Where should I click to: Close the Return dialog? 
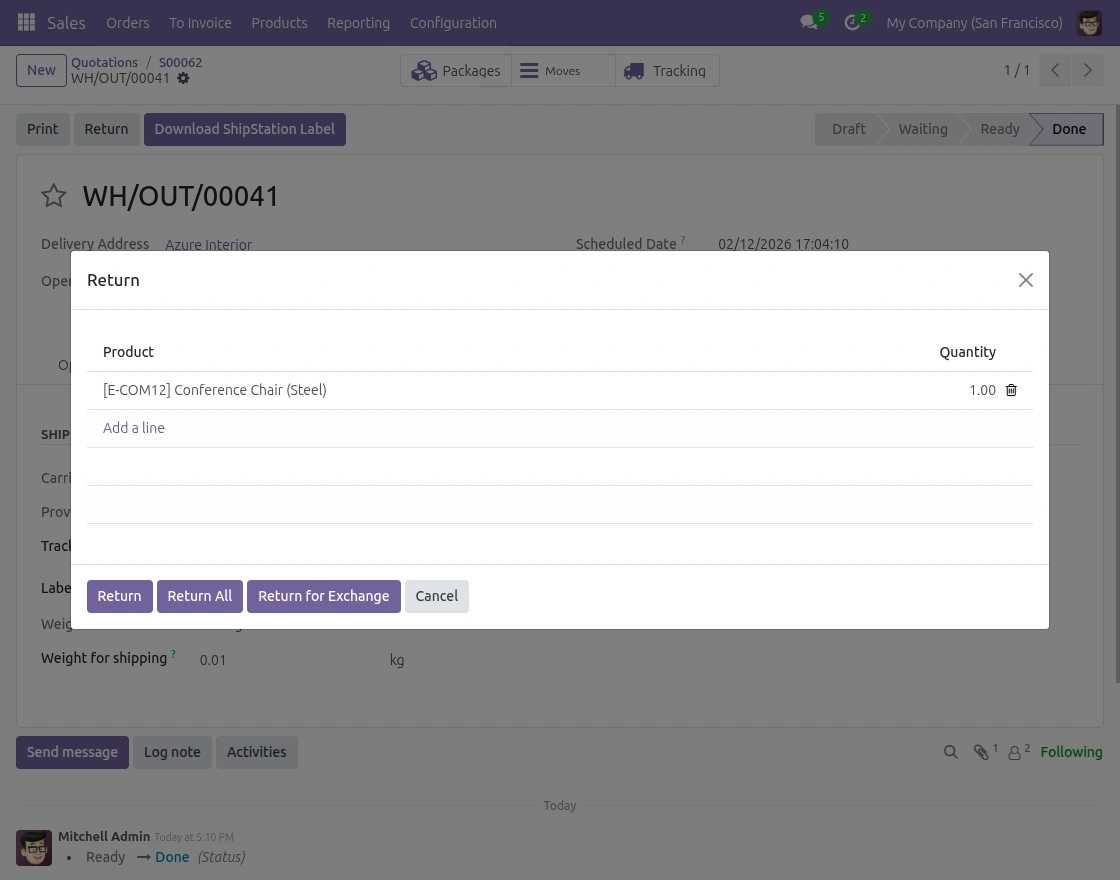click(x=1025, y=280)
